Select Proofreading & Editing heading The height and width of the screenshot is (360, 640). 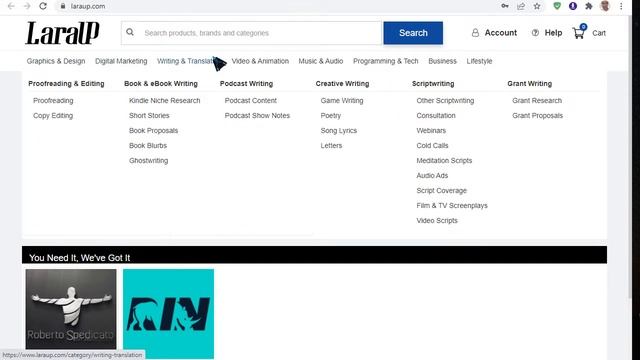(66, 84)
